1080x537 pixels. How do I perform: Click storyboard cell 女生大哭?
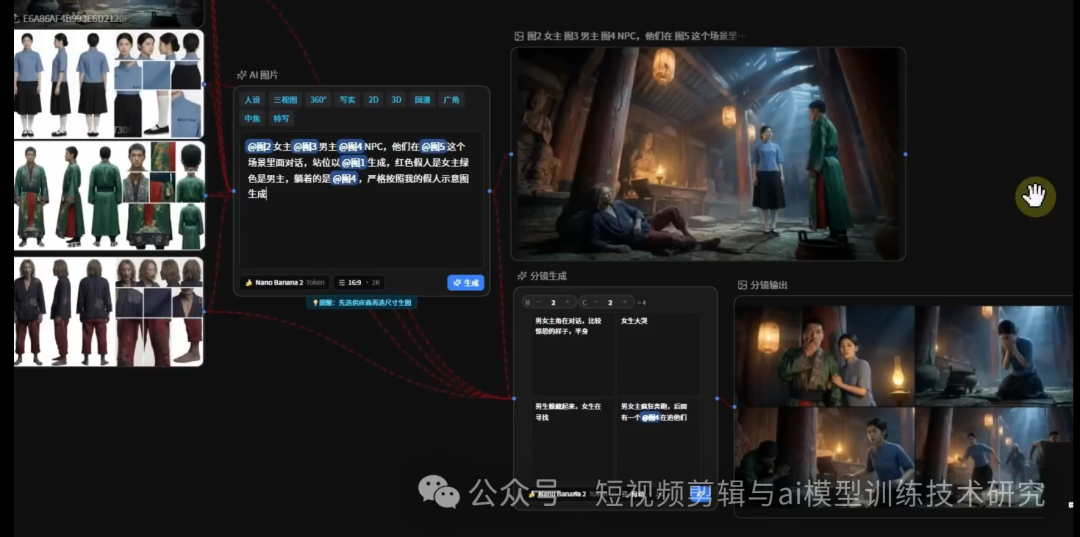[658, 354]
